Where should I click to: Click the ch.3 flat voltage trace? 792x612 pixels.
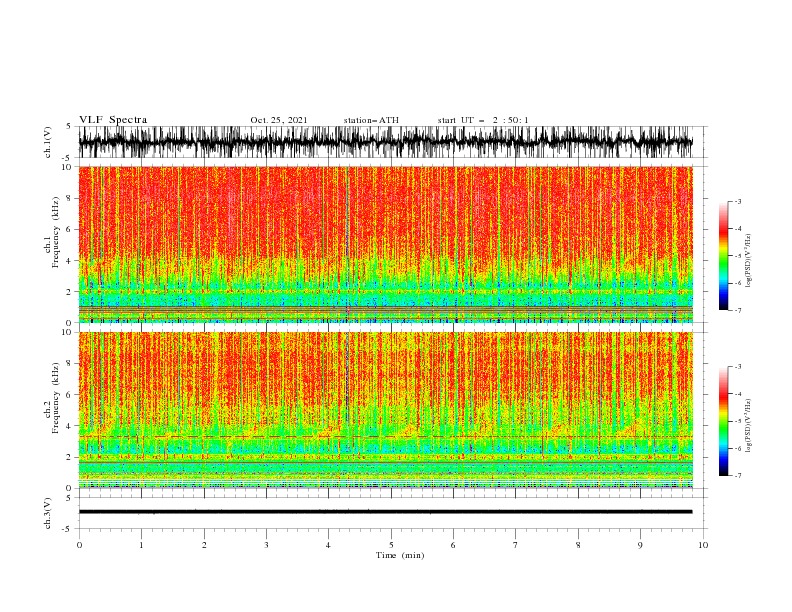click(385, 512)
